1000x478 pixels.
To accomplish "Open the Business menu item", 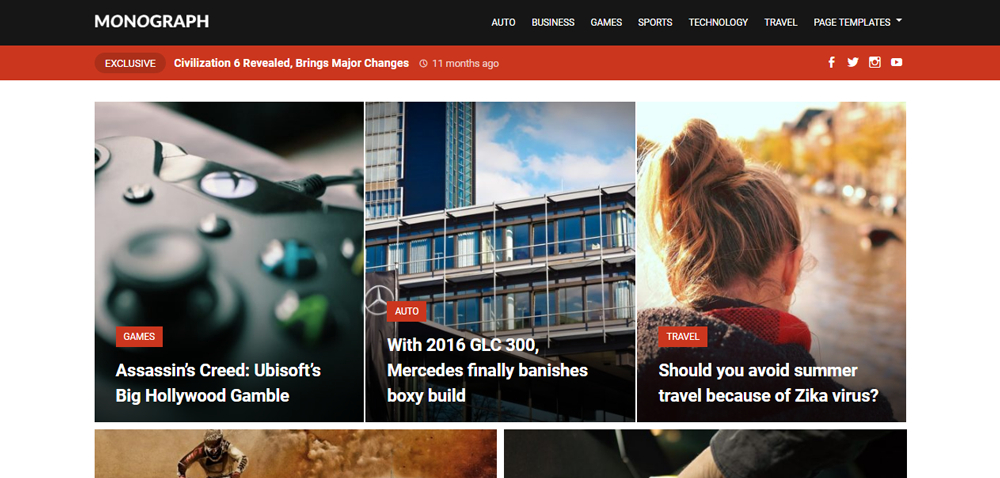I will (553, 22).
